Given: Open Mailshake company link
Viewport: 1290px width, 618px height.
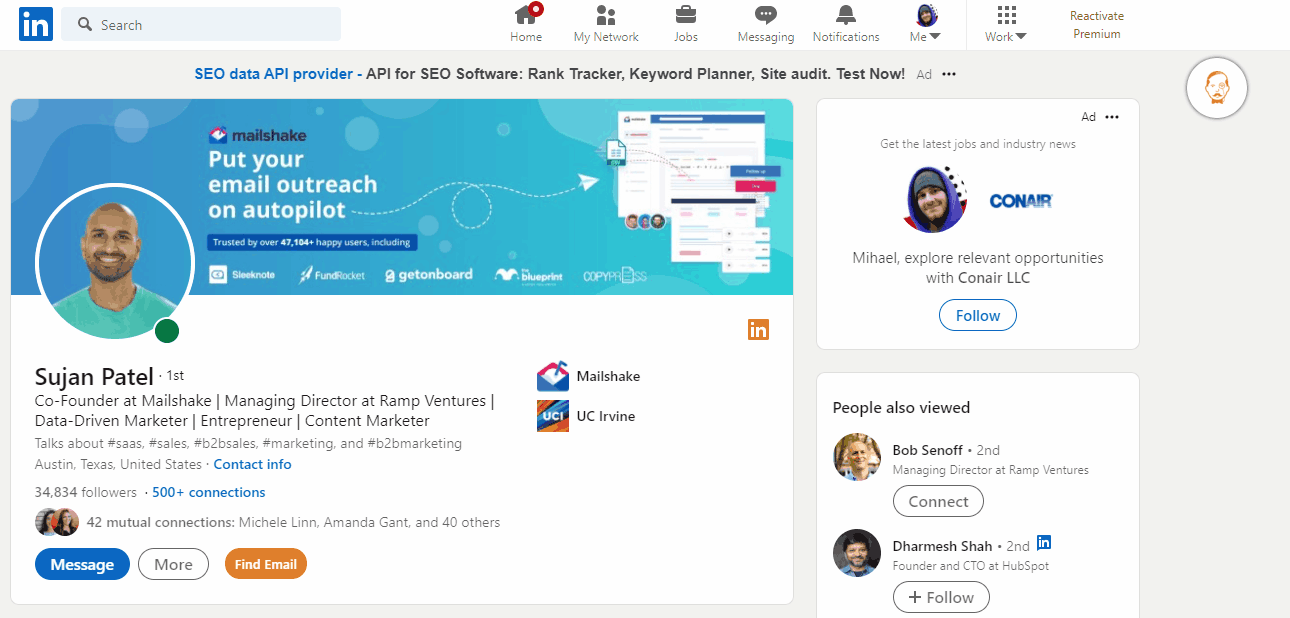Looking at the screenshot, I should click(608, 377).
